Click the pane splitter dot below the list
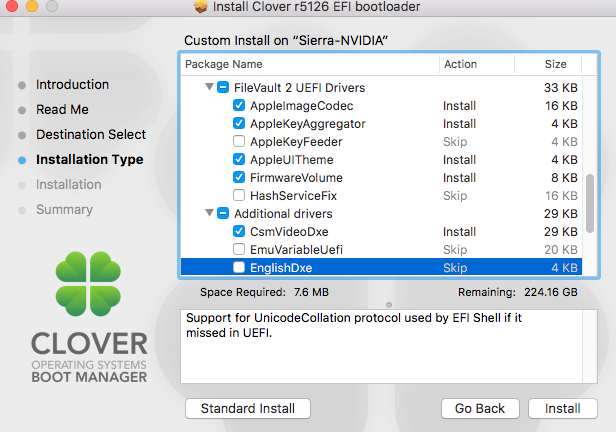The width and height of the screenshot is (616, 432). click(389, 305)
